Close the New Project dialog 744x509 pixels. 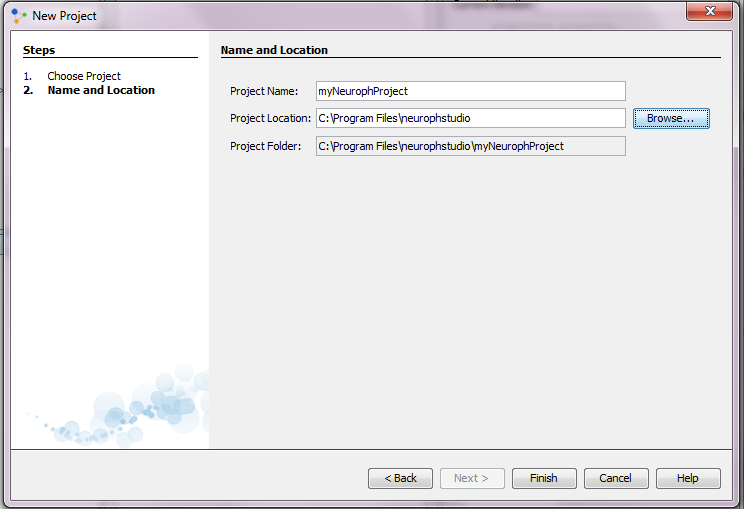click(711, 12)
